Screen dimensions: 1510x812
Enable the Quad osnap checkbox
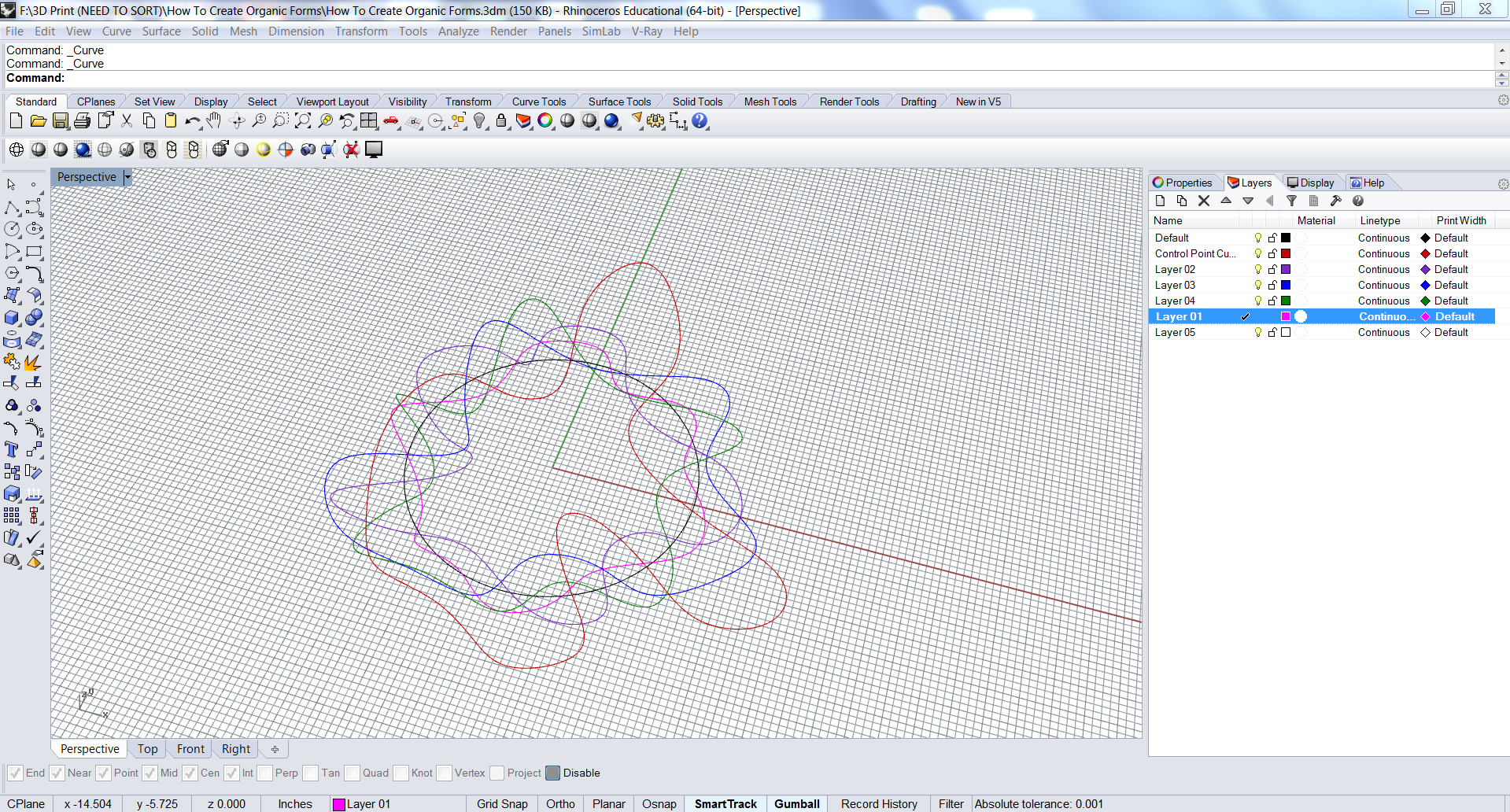[x=352, y=773]
